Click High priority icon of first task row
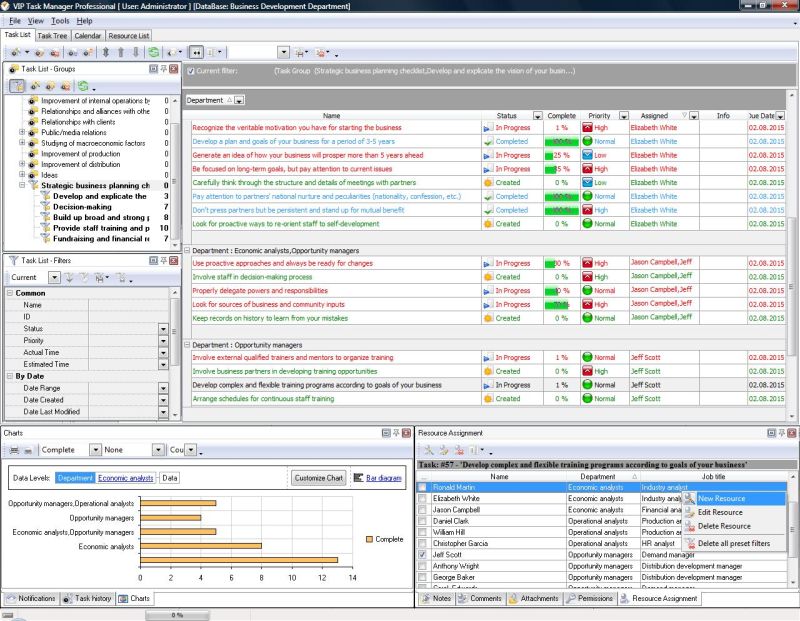800x621 pixels. tap(587, 128)
